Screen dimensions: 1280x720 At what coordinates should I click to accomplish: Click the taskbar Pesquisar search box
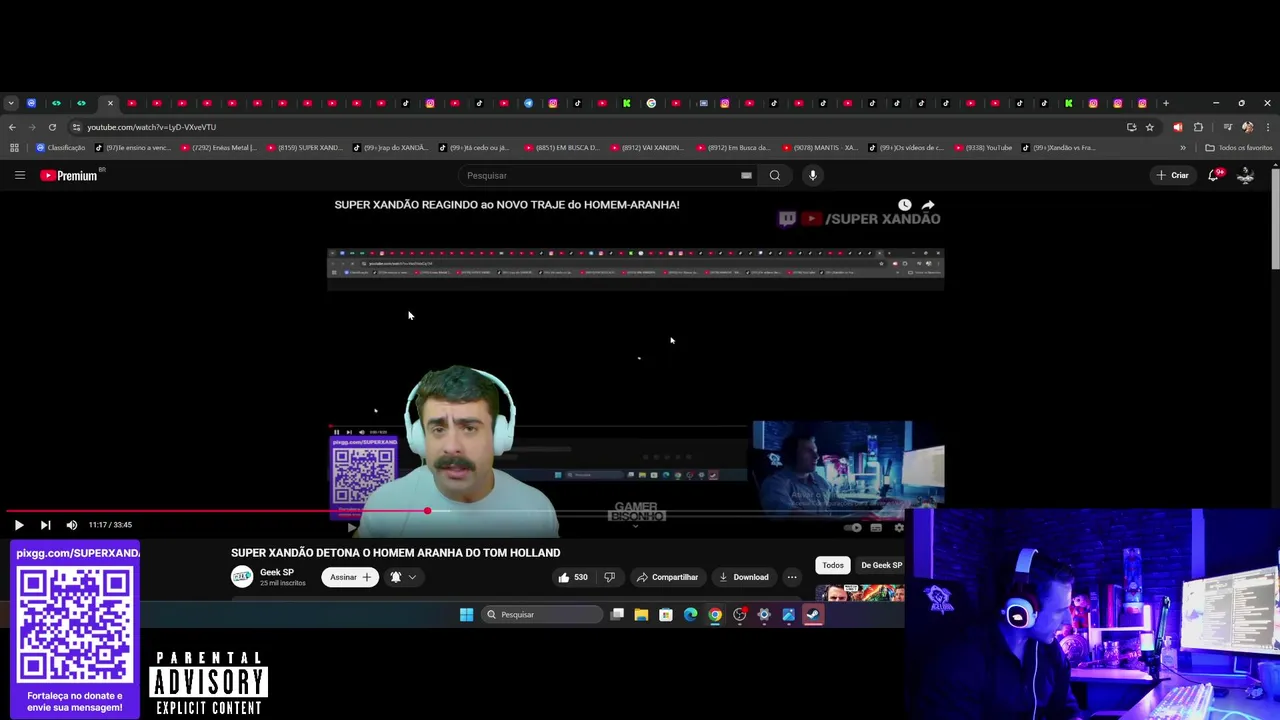542,614
